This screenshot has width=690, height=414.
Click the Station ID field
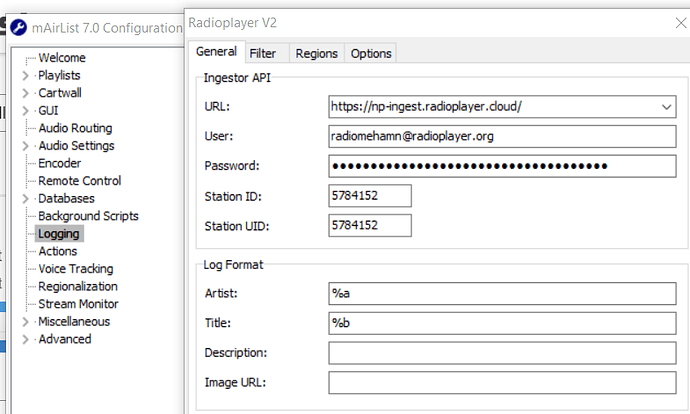[370, 196]
